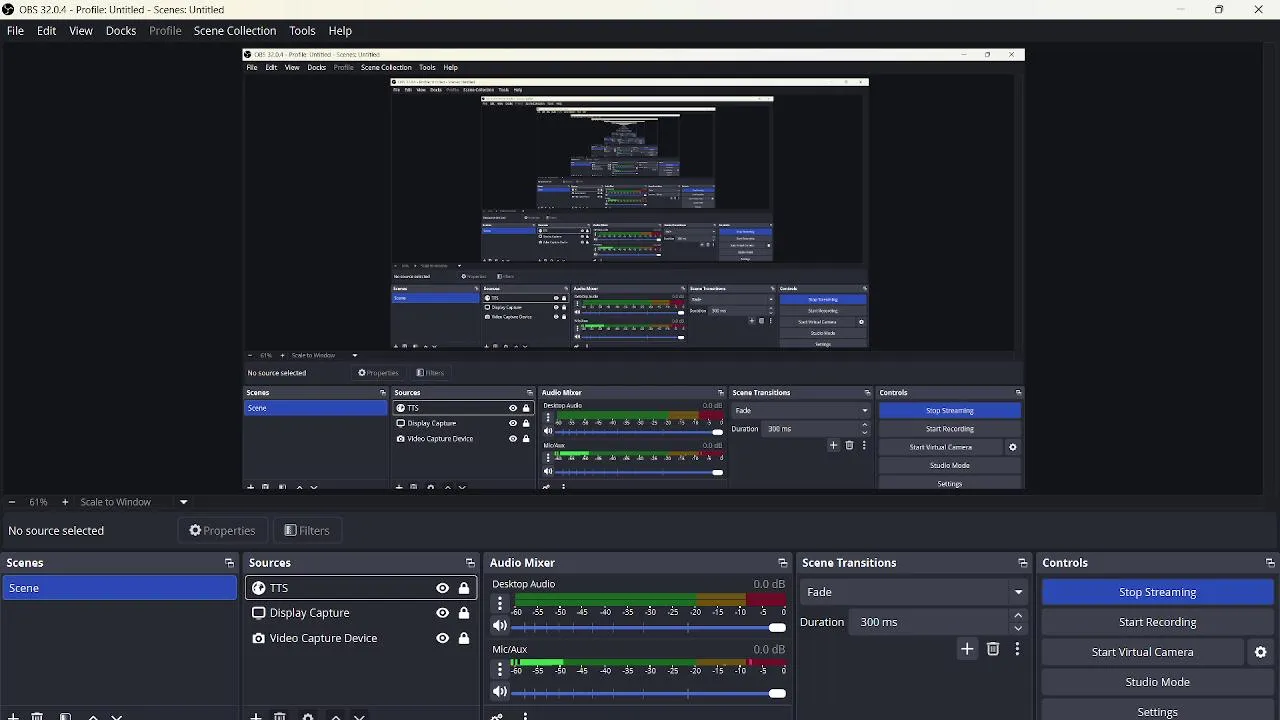Screen dimensions: 1280x720
Task: Remove transition using trash icon
Action: pos(993,649)
